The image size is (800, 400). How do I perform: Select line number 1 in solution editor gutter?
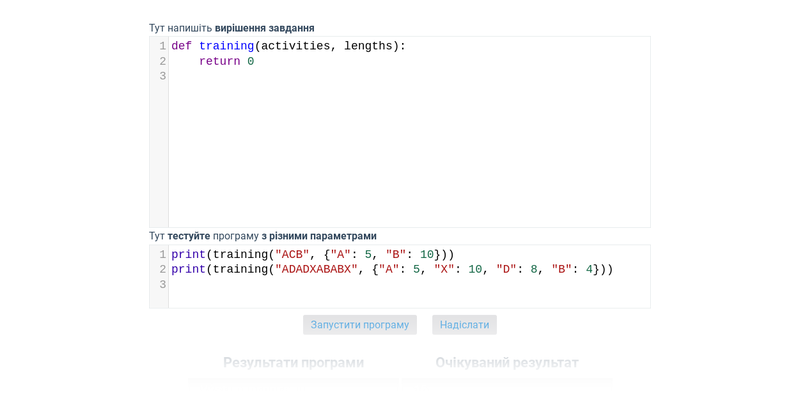[x=162, y=46]
